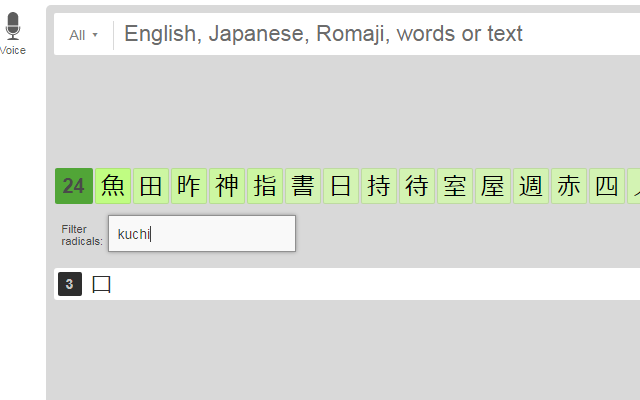Pick the 週 kanji from results

click(x=531, y=186)
